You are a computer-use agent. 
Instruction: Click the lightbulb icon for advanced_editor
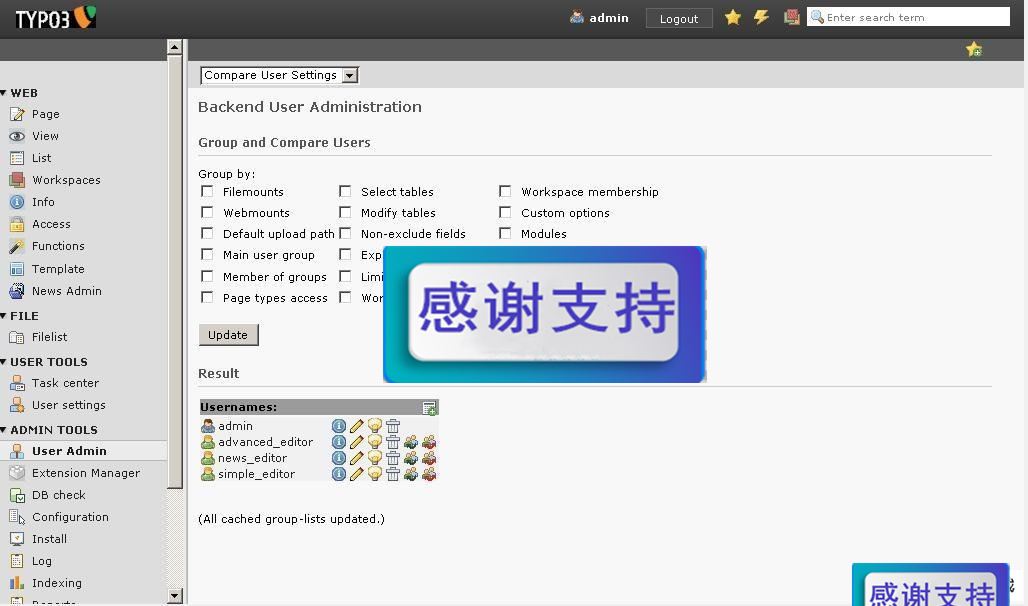click(374, 442)
